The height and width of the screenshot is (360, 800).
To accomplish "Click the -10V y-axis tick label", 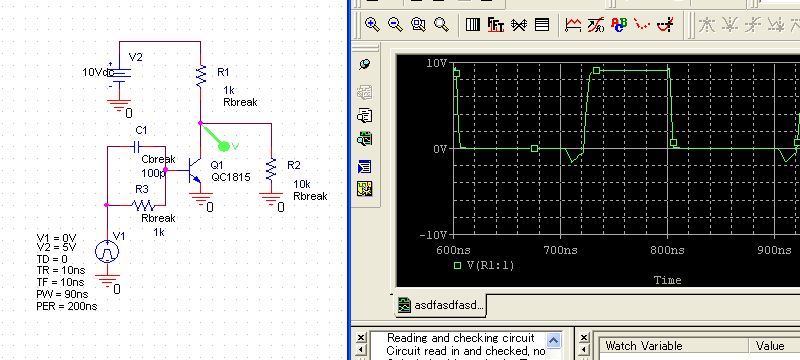I will coord(433,236).
